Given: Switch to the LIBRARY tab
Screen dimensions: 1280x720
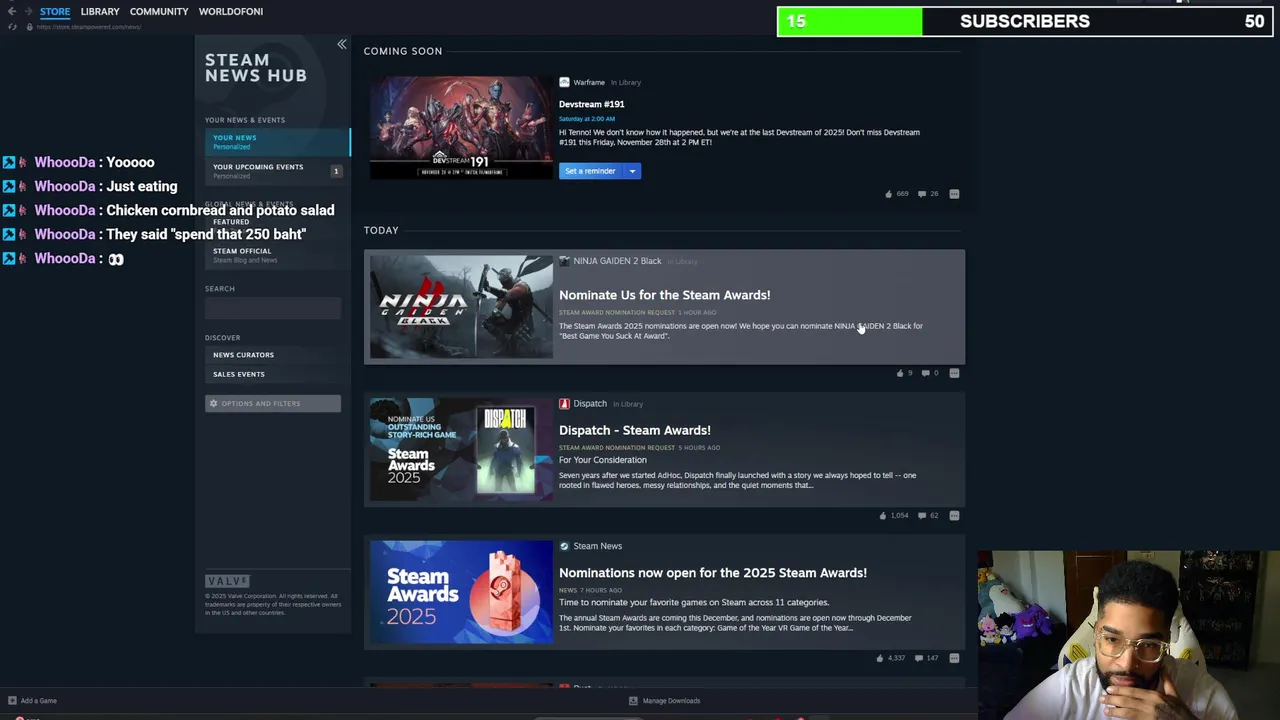Looking at the screenshot, I should [x=100, y=11].
